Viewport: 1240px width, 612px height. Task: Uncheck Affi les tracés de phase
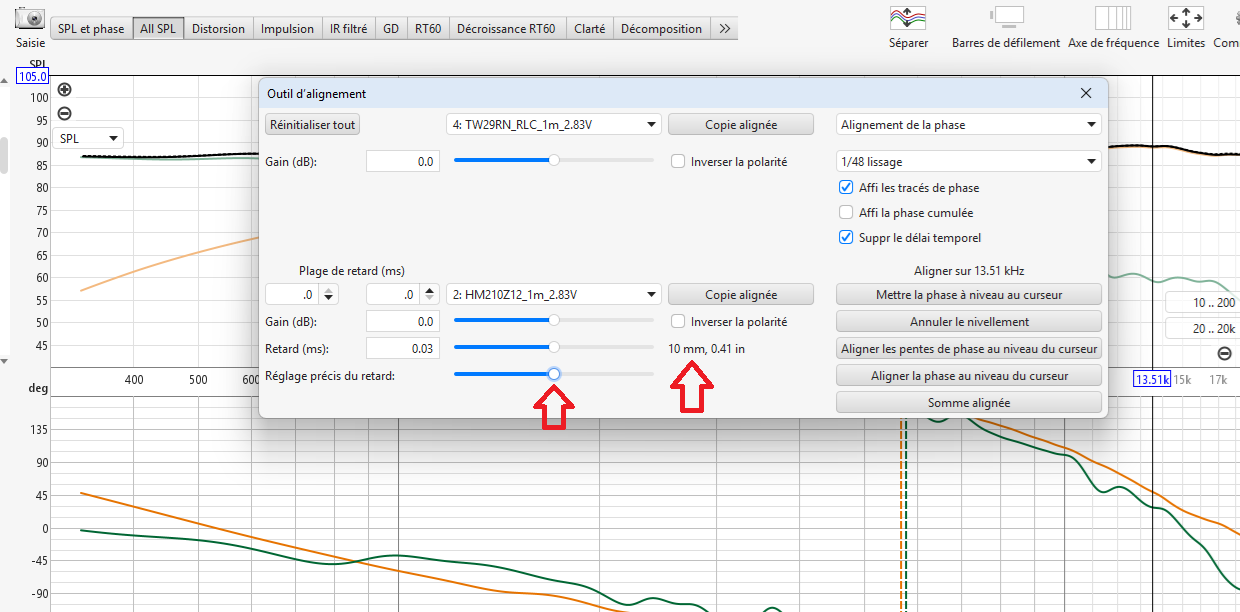846,188
